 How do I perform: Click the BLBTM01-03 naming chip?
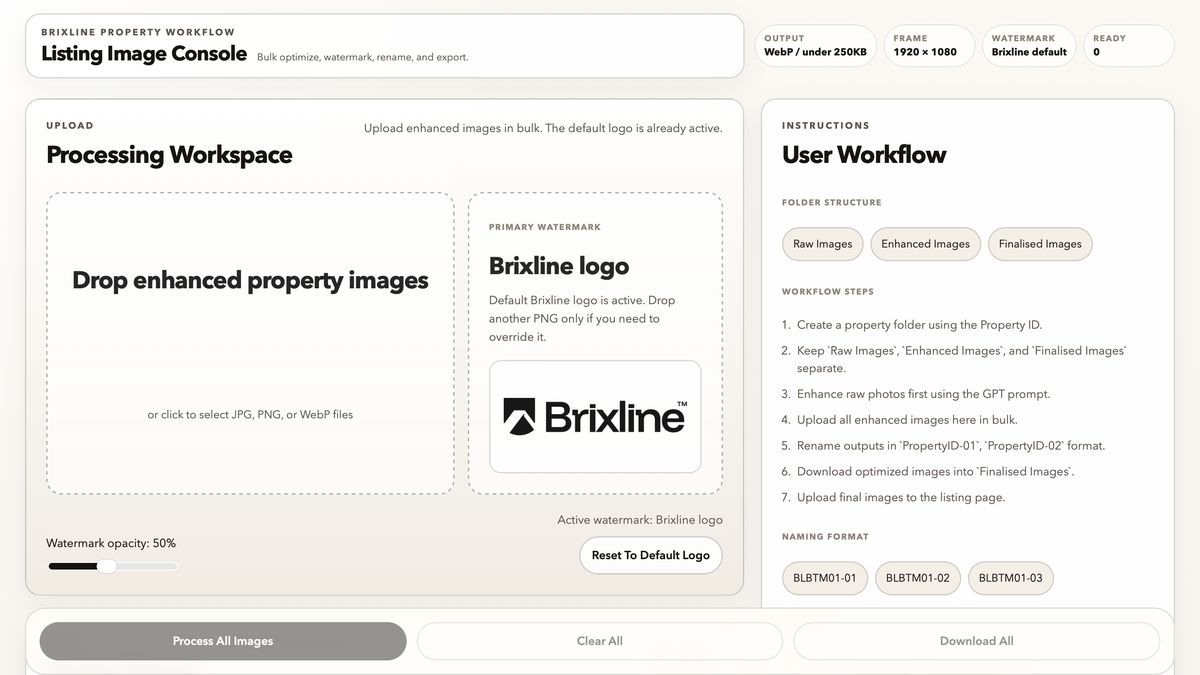(x=1011, y=578)
